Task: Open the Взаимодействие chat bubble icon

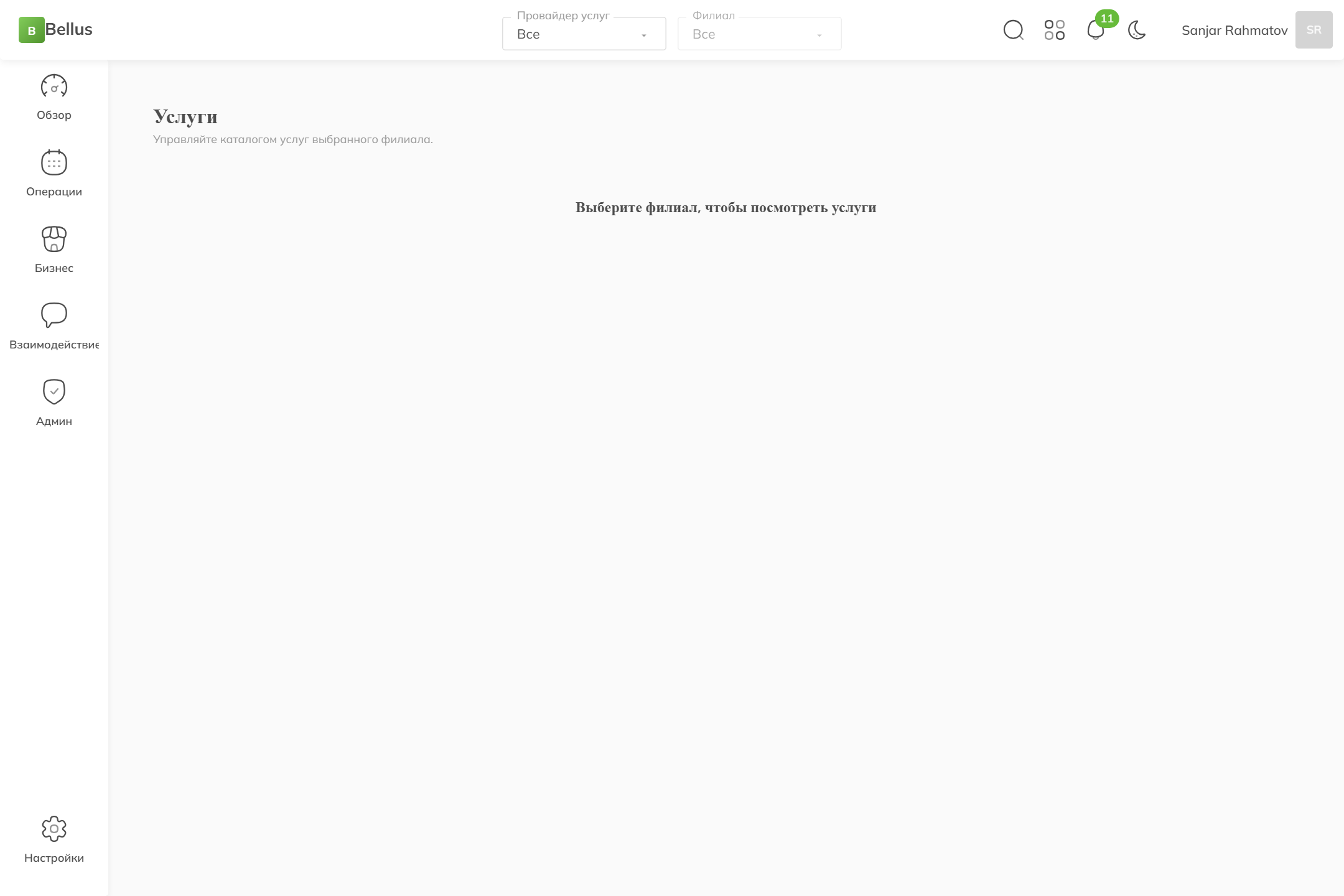Action: pos(54,315)
